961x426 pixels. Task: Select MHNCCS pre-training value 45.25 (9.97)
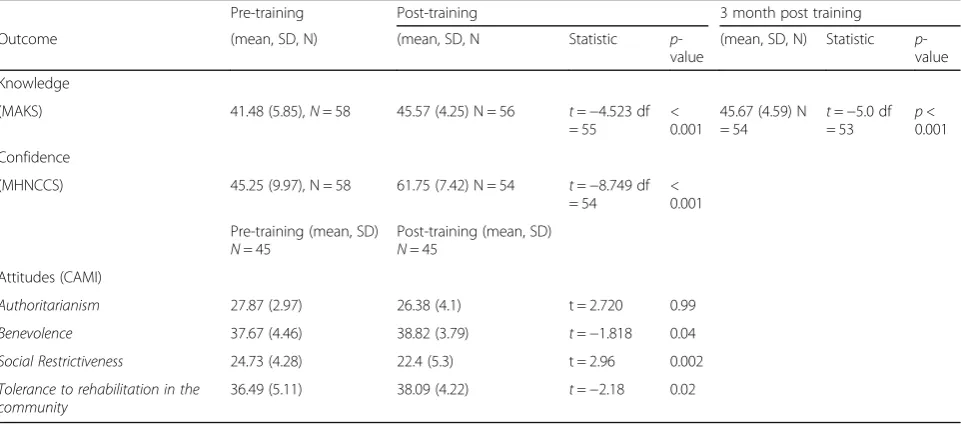tap(291, 186)
